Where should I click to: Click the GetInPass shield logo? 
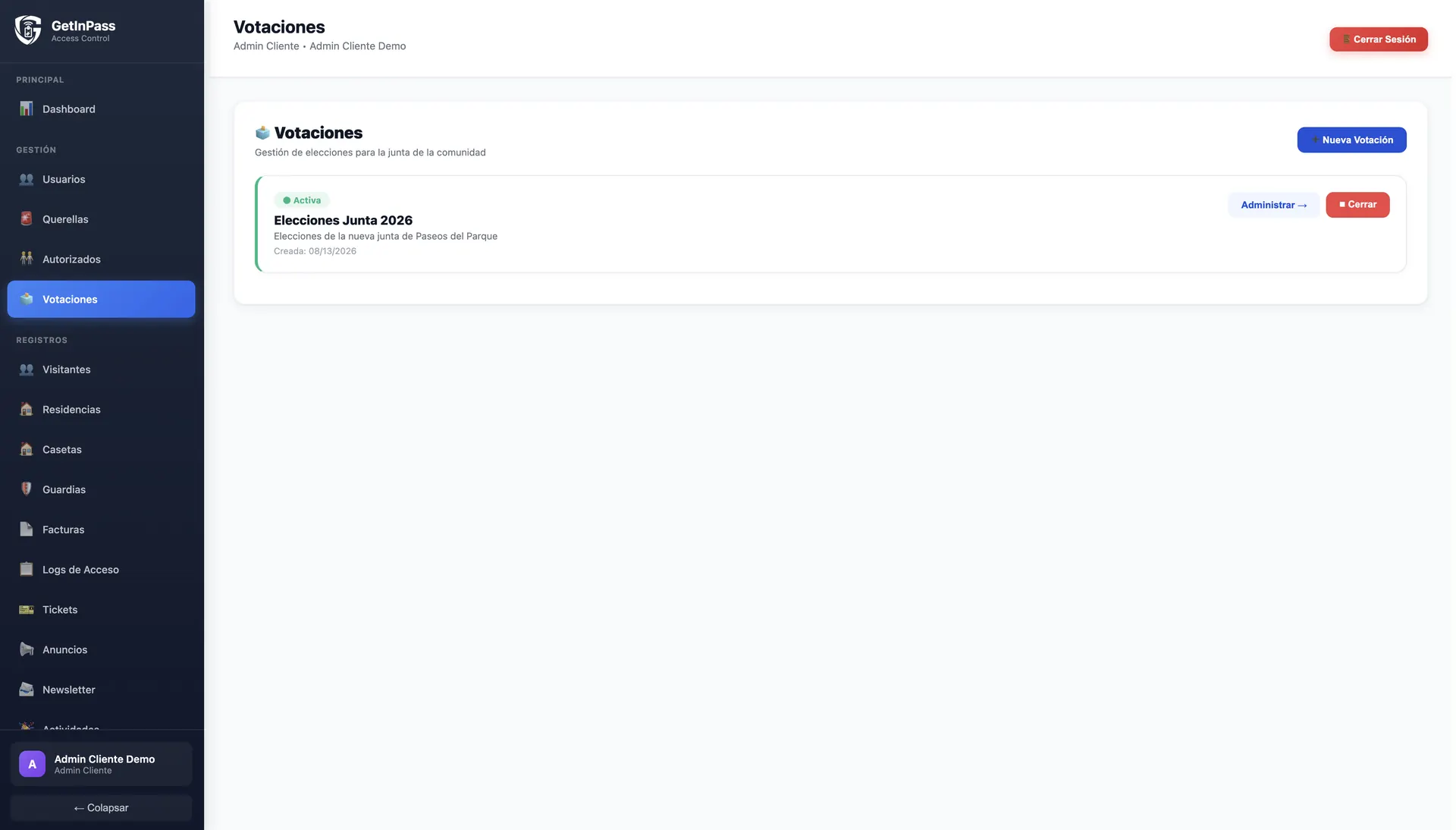click(x=28, y=30)
